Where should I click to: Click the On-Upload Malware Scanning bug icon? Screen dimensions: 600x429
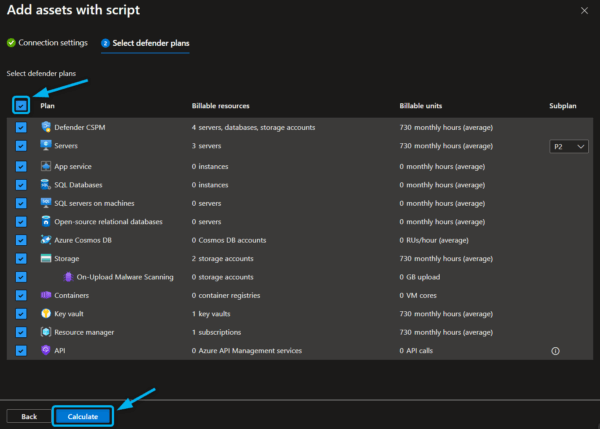(x=68, y=277)
